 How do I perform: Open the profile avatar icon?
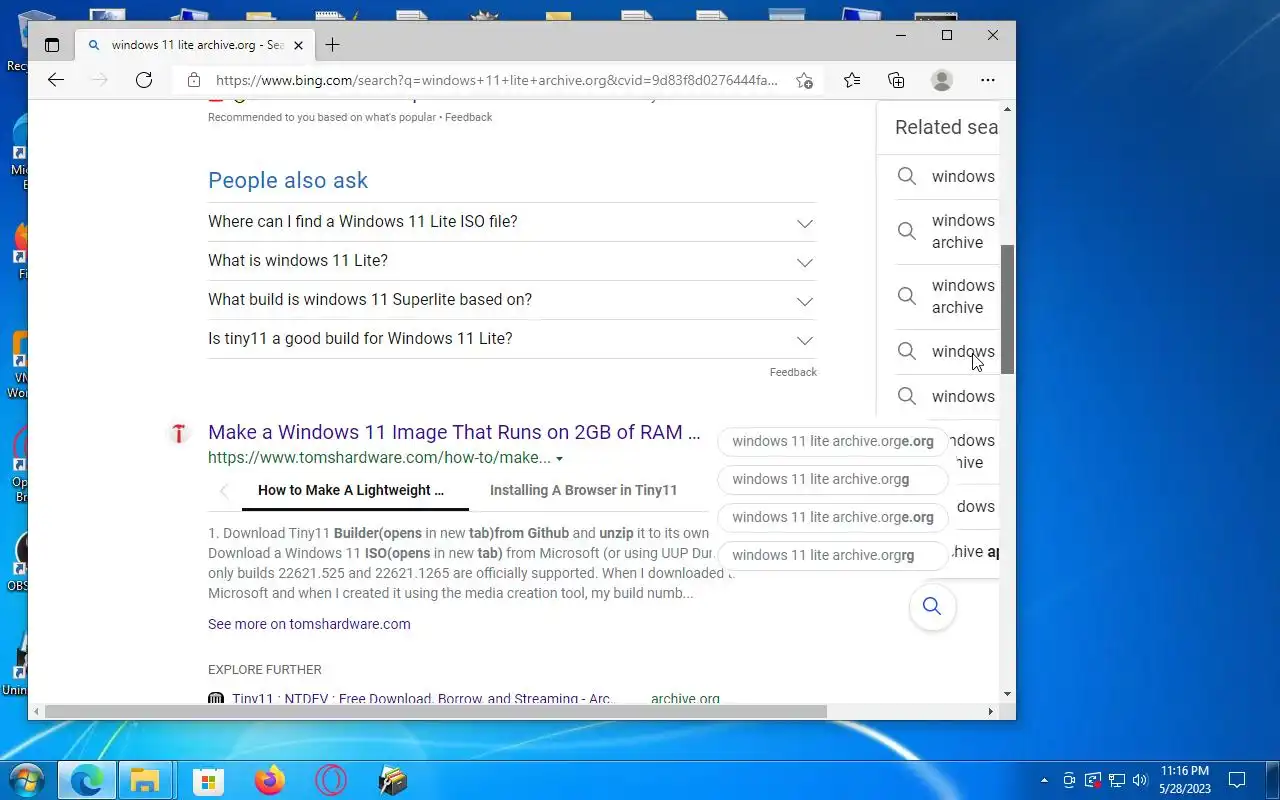click(x=941, y=80)
